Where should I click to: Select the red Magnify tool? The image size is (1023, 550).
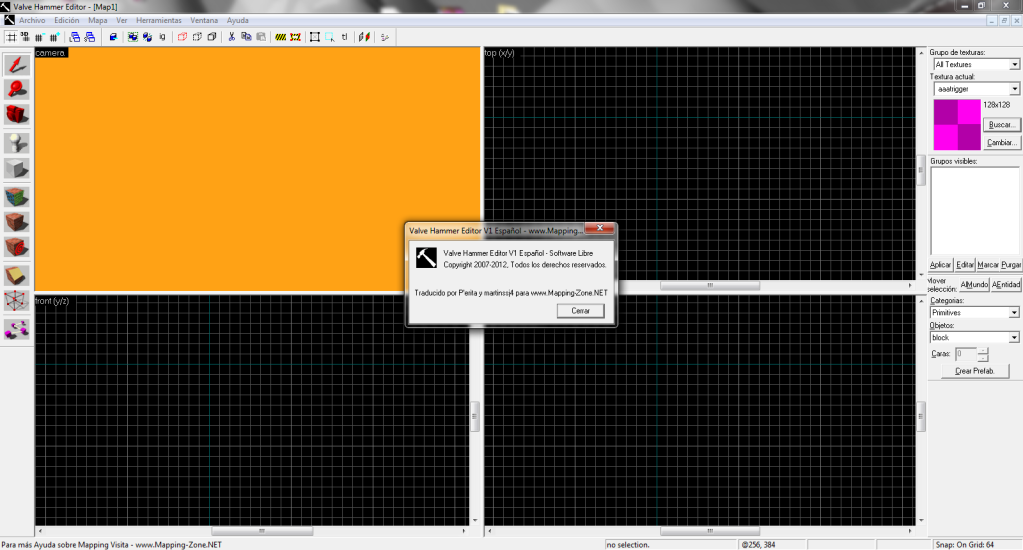(17, 90)
